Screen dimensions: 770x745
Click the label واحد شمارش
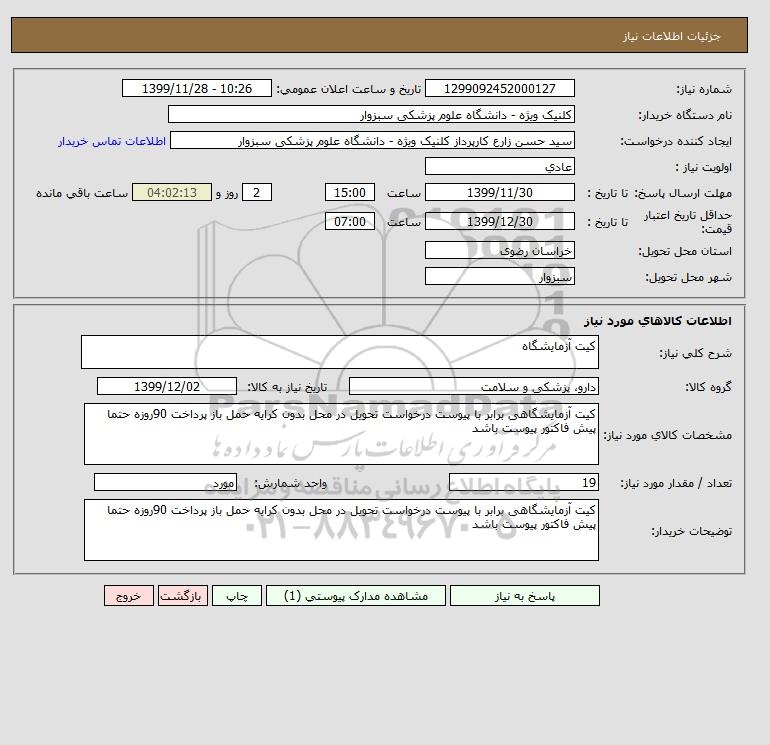pyautogui.click(x=290, y=483)
